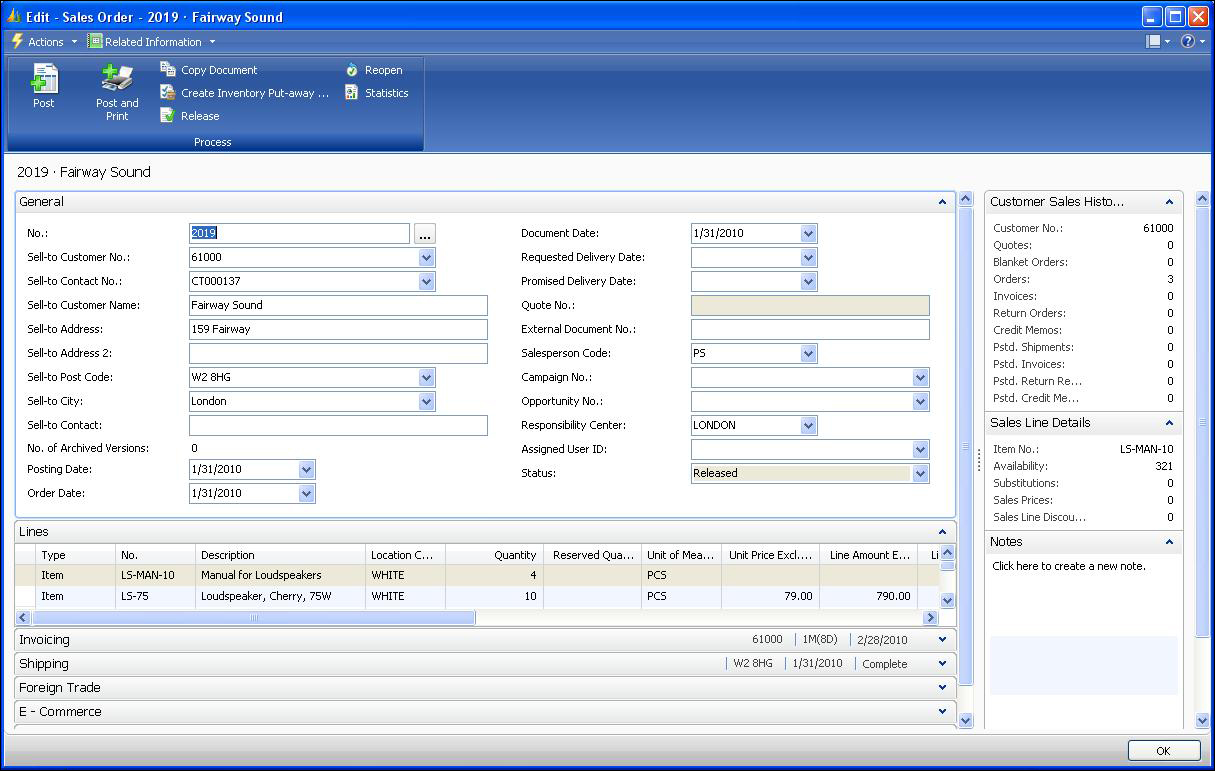Open Promised Delivery Date dropdown
1215x771 pixels.
(809, 281)
